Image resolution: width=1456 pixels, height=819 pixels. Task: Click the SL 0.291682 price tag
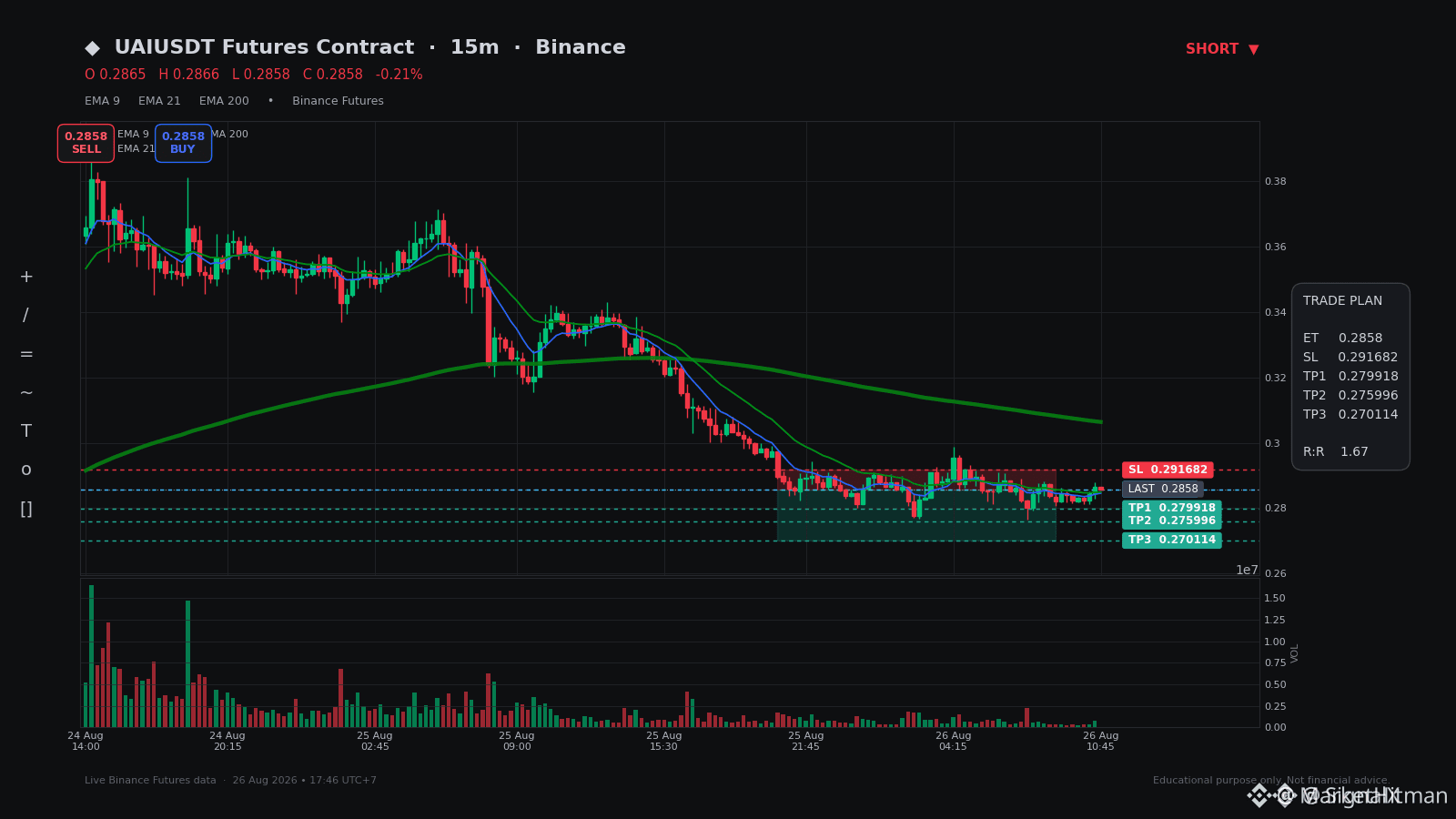point(1168,470)
